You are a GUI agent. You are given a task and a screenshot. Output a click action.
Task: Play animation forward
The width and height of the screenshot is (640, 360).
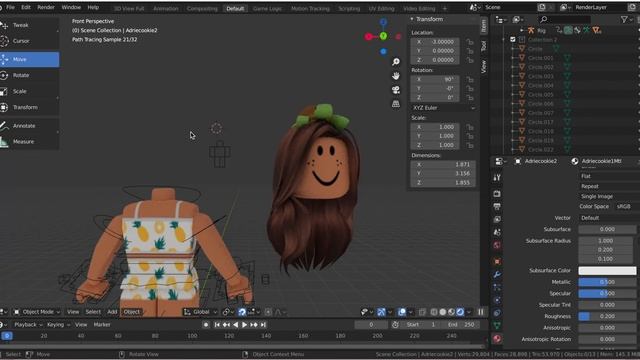244,325
